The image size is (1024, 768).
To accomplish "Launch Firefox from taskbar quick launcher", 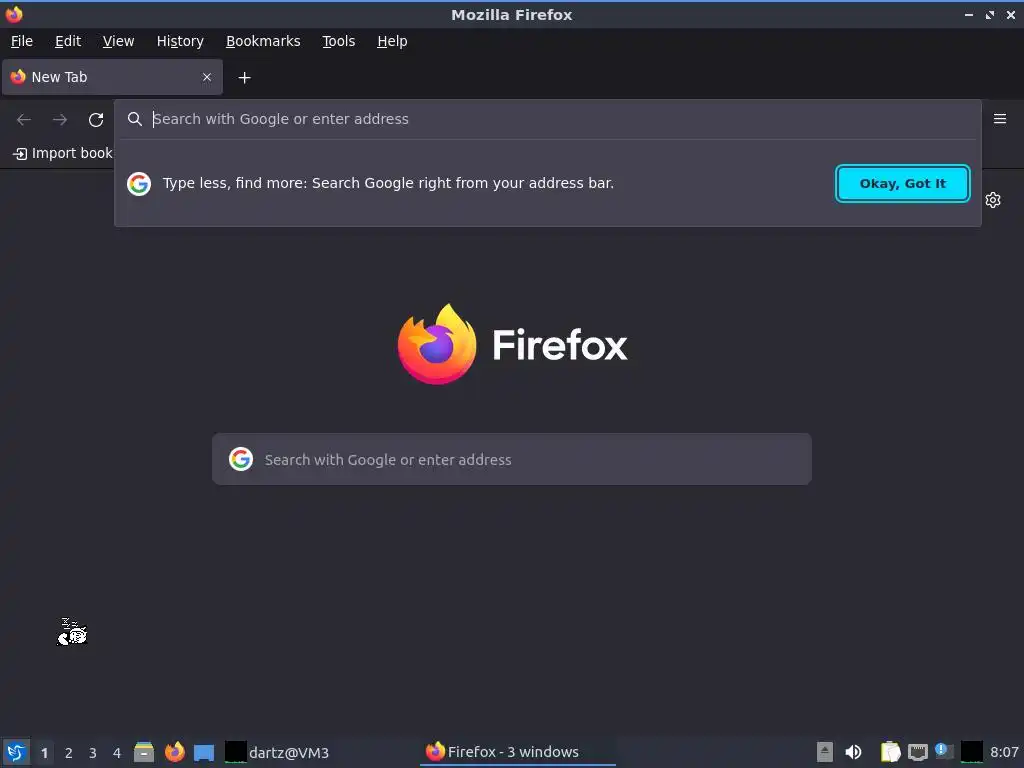I will [174, 752].
